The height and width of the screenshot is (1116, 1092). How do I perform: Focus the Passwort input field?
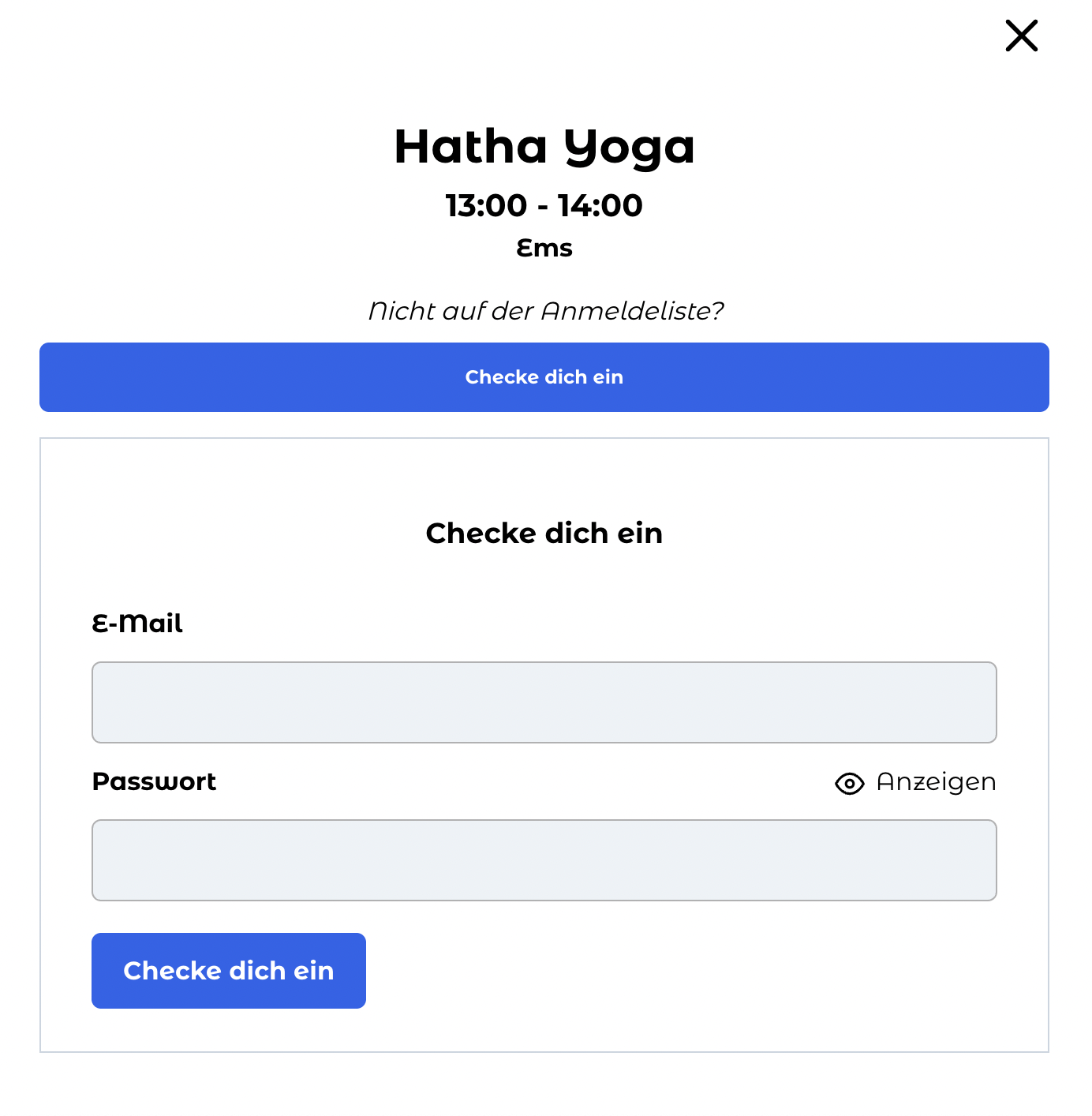pyautogui.click(x=544, y=860)
